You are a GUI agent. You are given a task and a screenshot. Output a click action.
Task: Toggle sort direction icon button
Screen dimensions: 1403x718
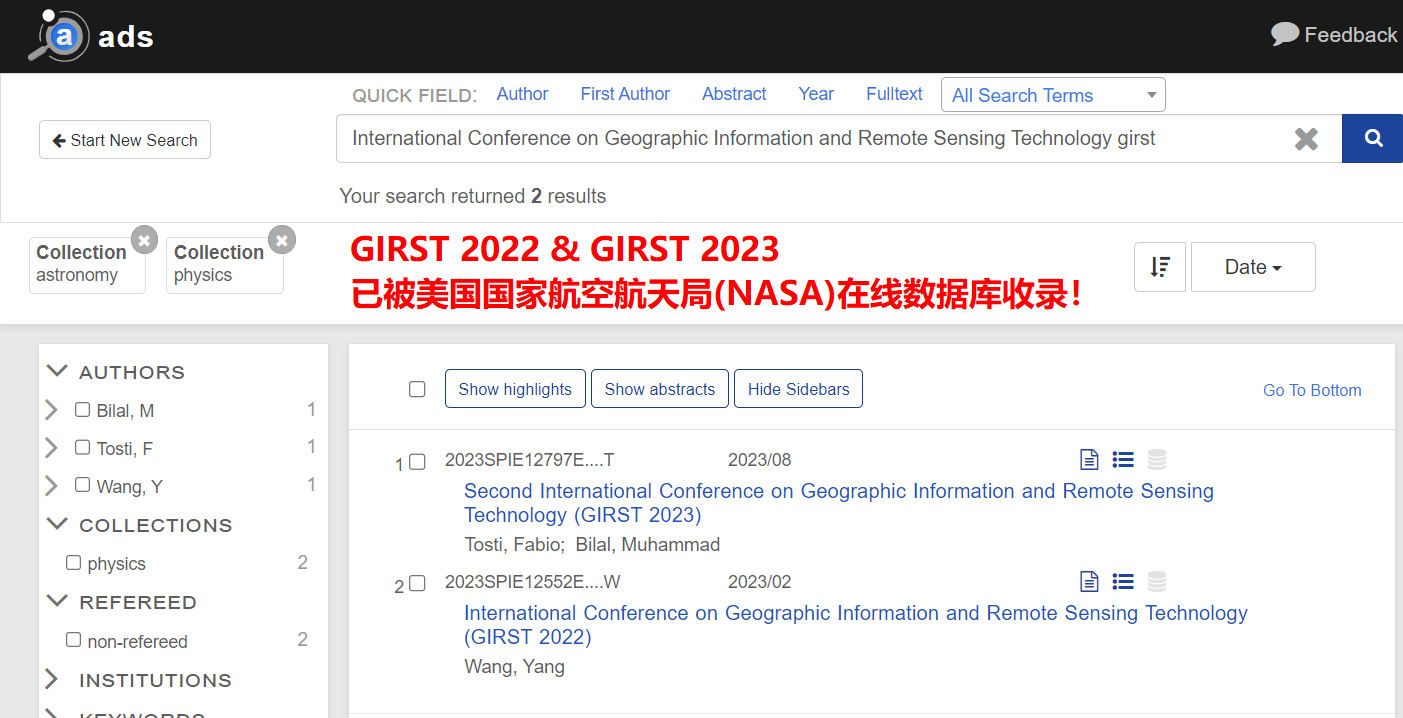1160,267
